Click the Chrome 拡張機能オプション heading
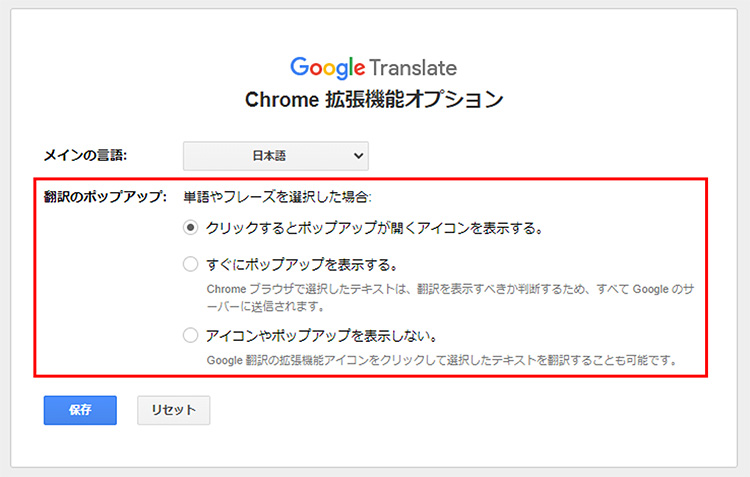The width and height of the screenshot is (750, 477). [374, 100]
